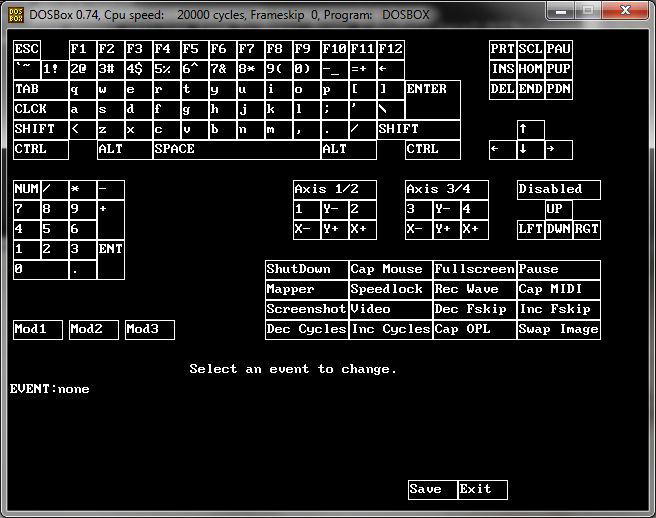Screen dimensions: 656x518
Task: Select the numpad 0 key
Action: tap(41, 269)
